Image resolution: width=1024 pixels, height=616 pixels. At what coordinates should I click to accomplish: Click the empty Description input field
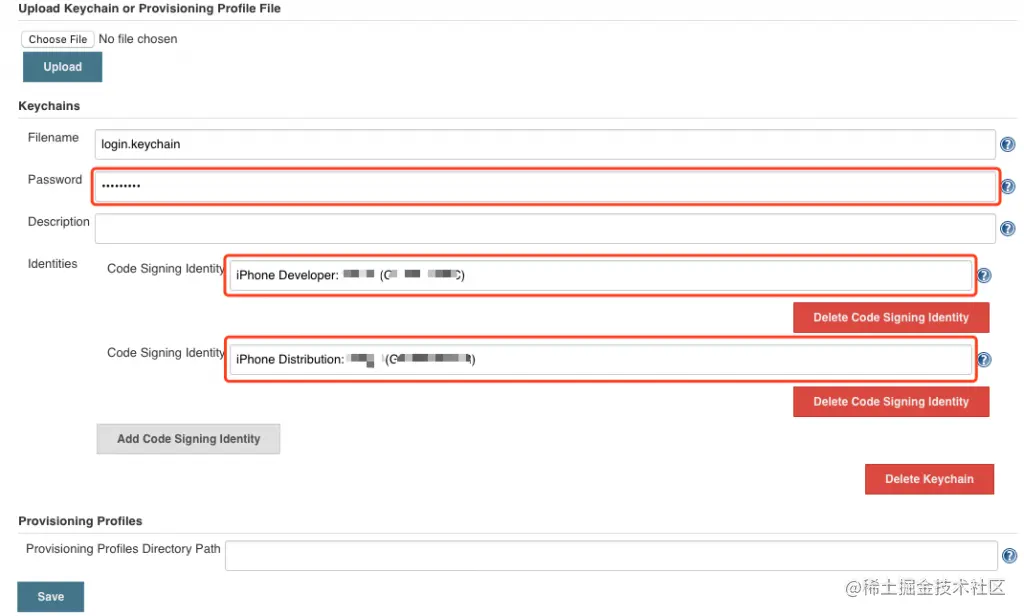click(x=545, y=229)
